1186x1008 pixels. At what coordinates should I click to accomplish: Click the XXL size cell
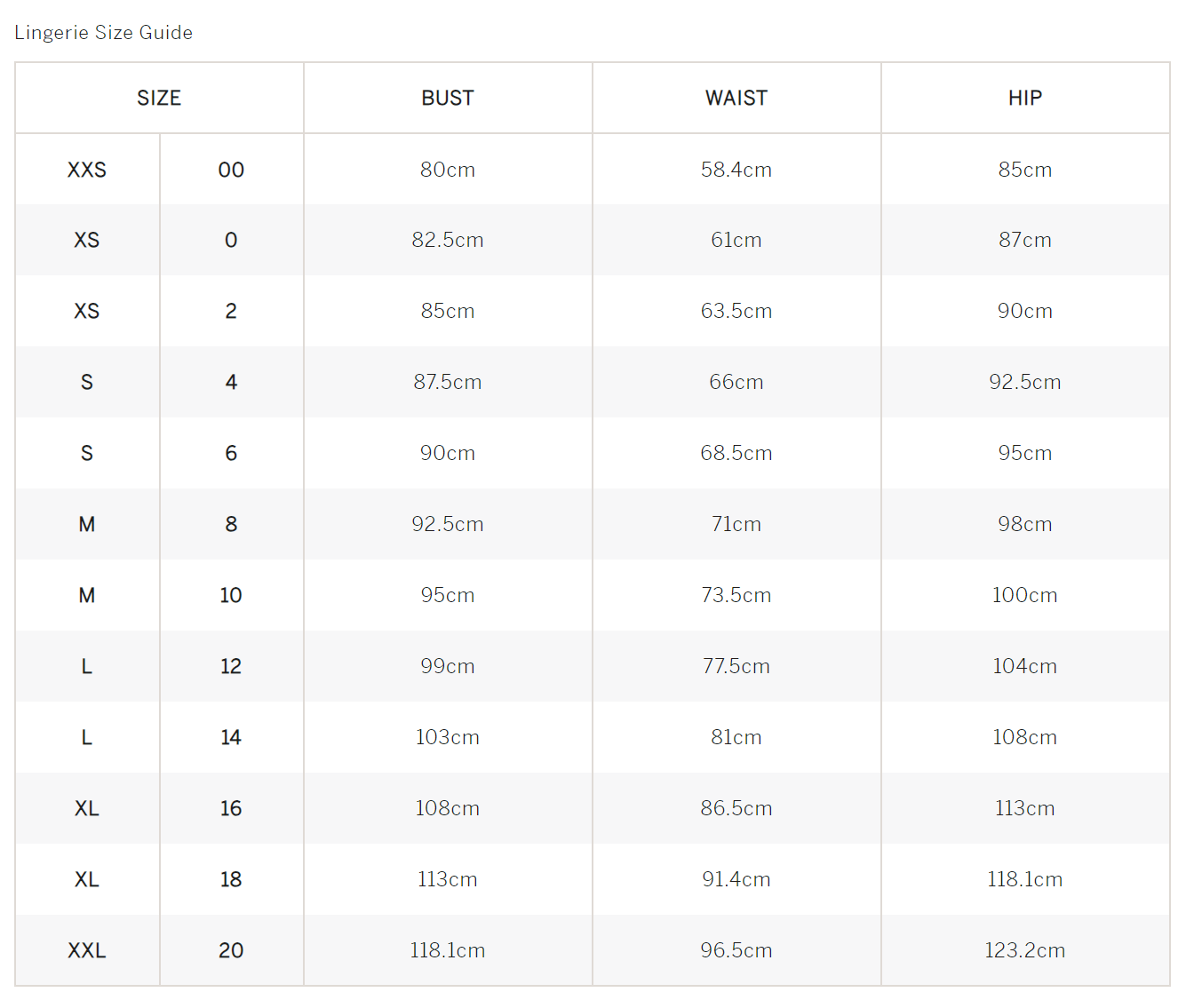coord(87,951)
